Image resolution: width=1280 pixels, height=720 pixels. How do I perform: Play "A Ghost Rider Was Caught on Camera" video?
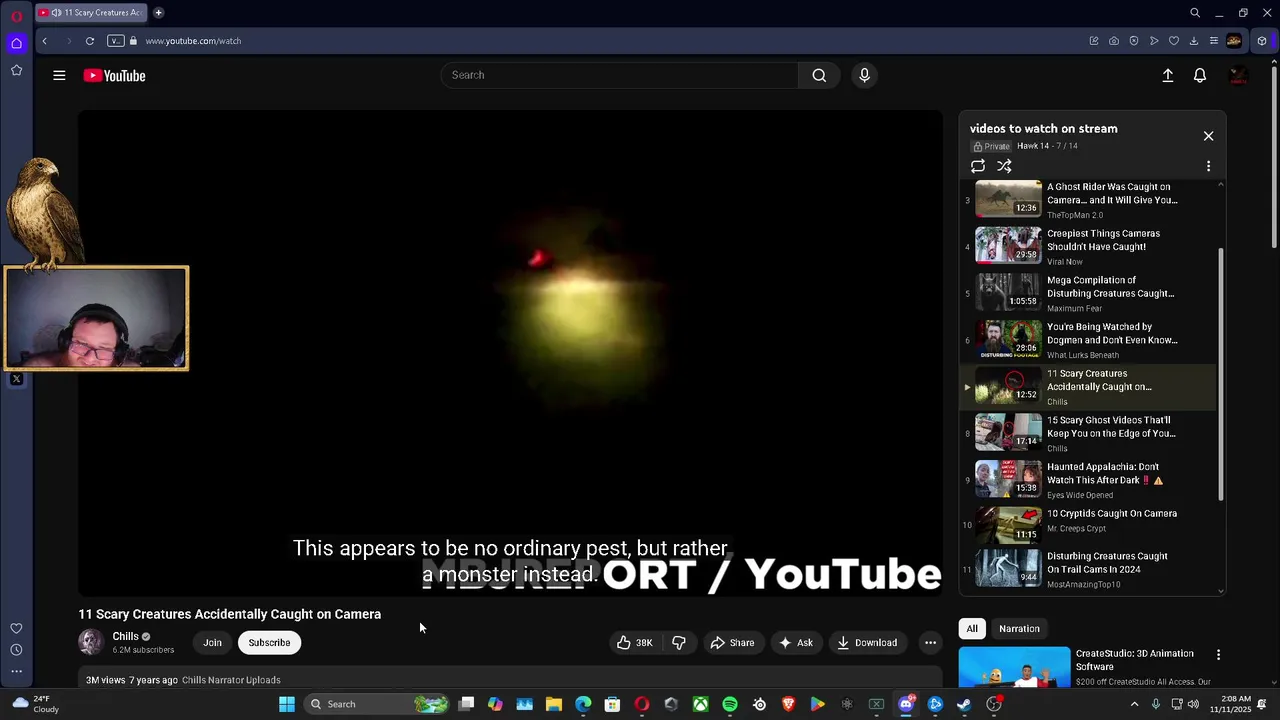(x=1089, y=200)
